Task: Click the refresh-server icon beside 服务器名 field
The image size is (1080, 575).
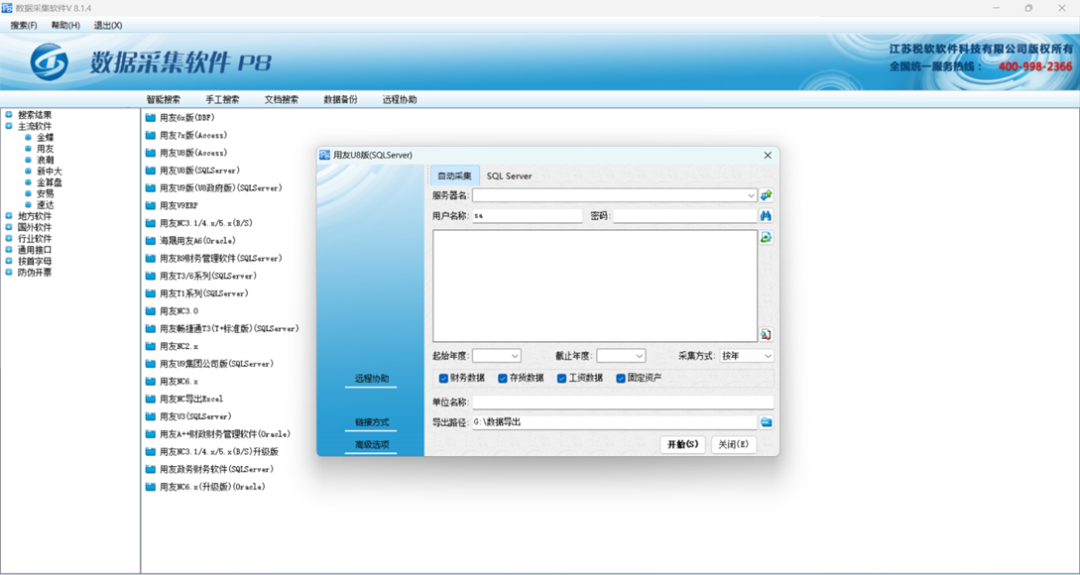Action: click(x=766, y=196)
